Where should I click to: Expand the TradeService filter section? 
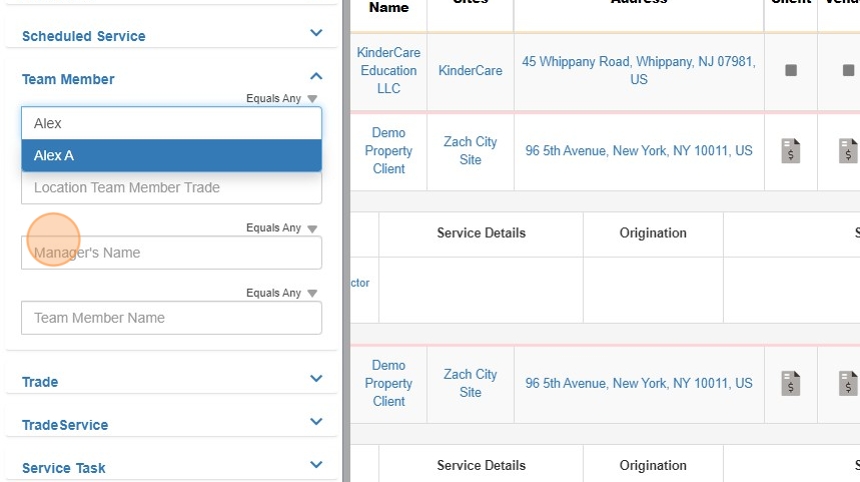[x=316, y=423]
